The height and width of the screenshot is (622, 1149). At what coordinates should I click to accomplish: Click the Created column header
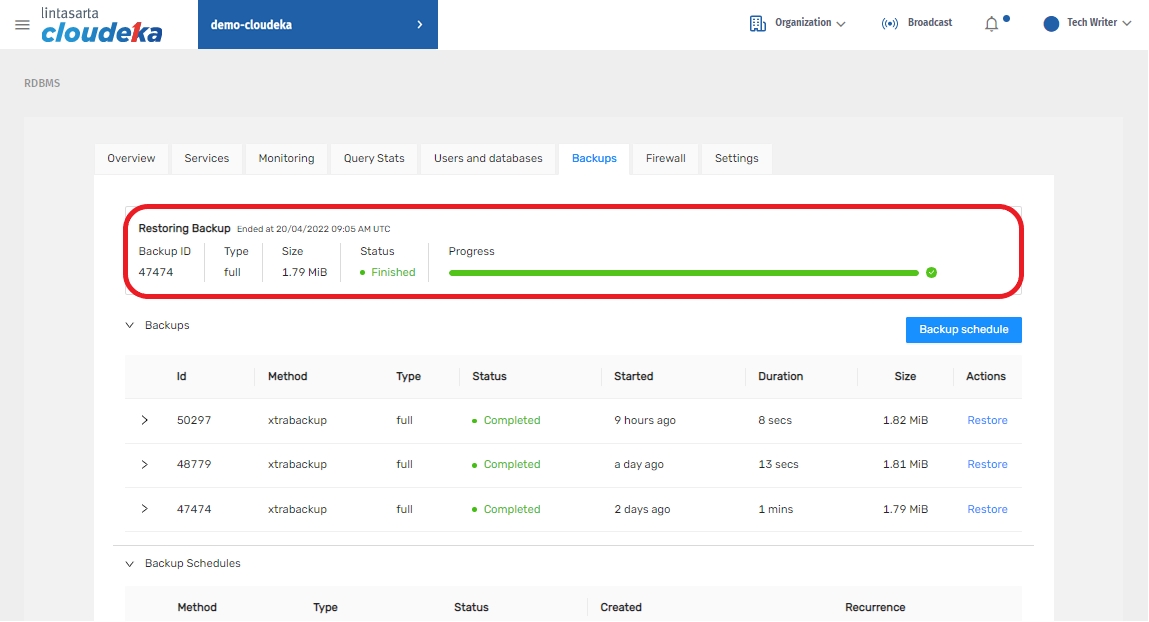click(x=621, y=607)
